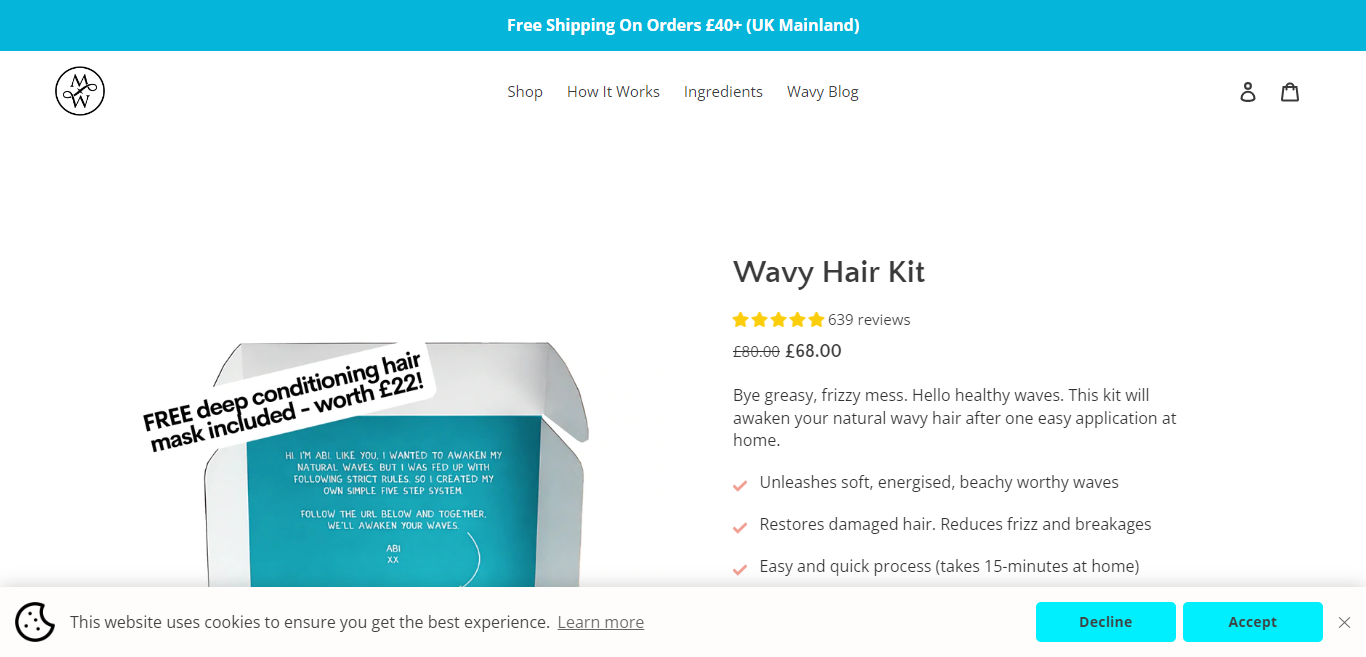This screenshot has height=657, width=1366.
Task: Click the cookie icon in the banner
Action: click(x=35, y=622)
